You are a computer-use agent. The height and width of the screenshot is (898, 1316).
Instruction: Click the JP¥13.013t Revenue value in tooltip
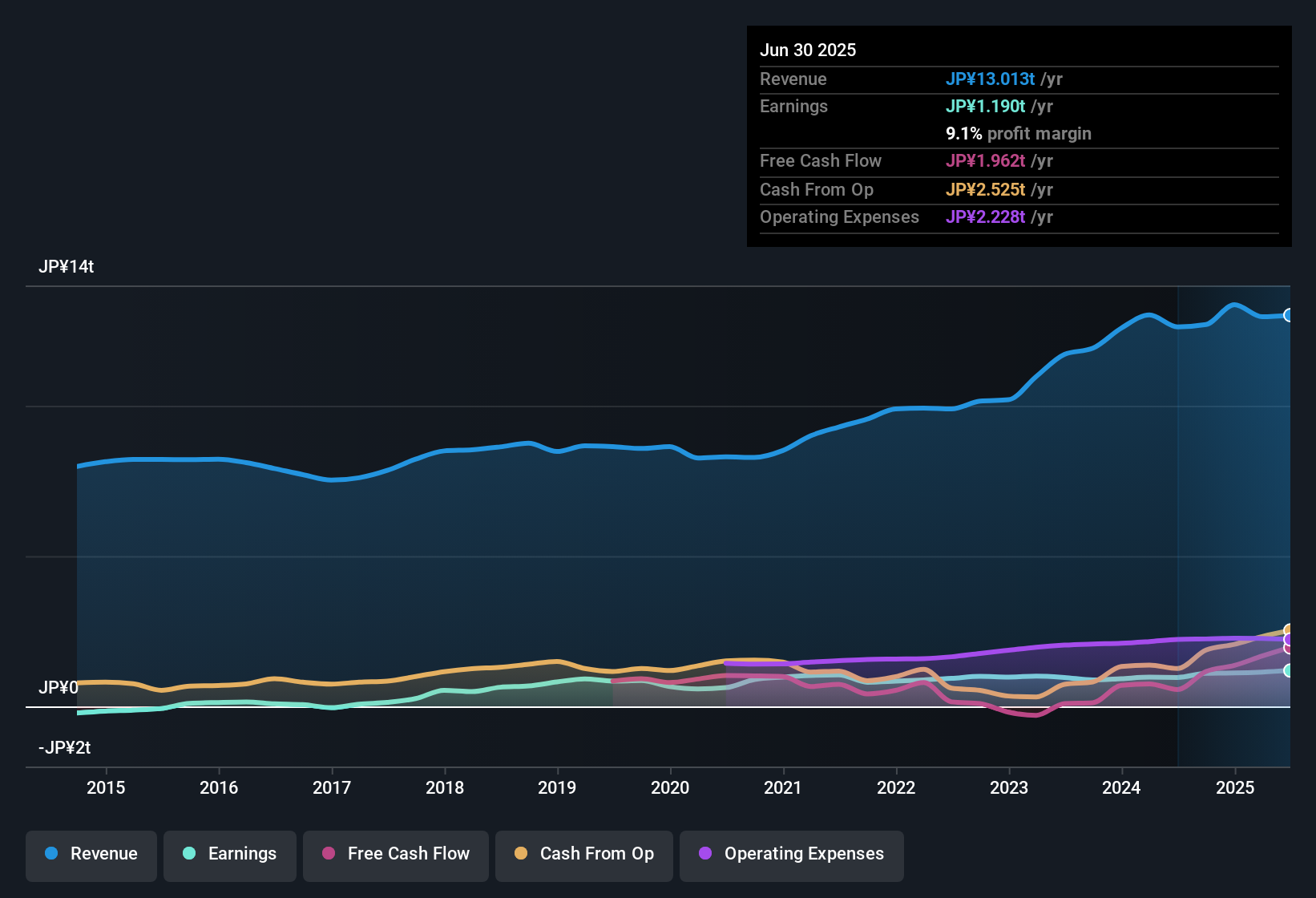(991, 79)
